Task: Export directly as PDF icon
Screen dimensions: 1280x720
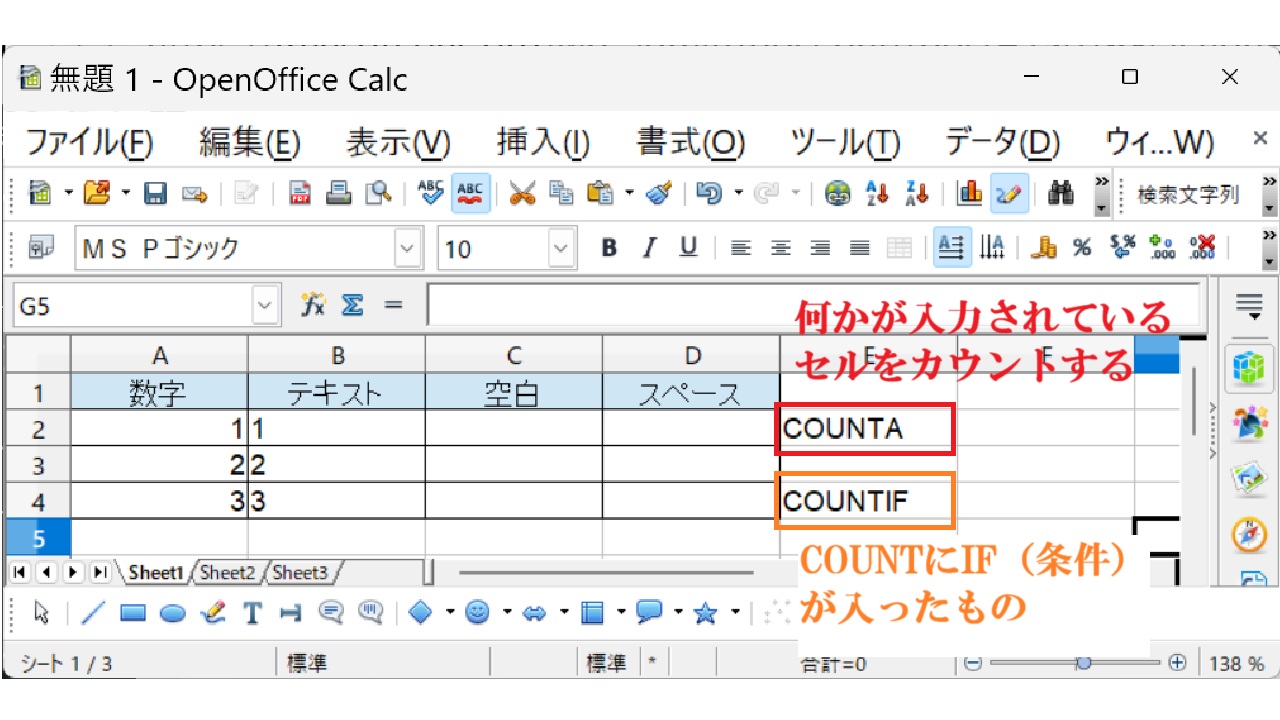Action: click(300, 193)
